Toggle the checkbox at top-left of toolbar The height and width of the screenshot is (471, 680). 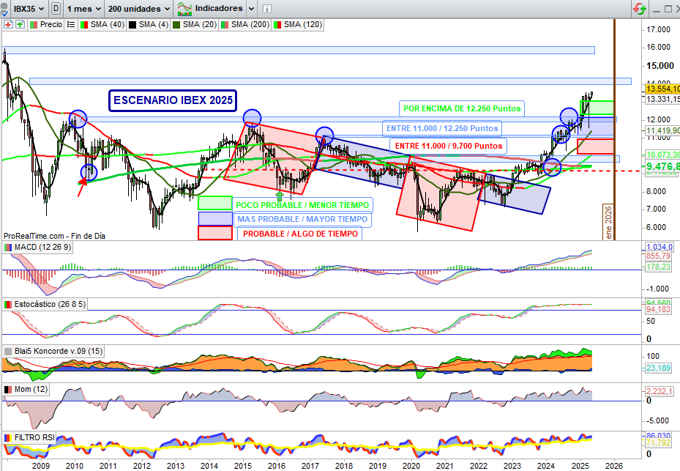(x=3, y=10)
